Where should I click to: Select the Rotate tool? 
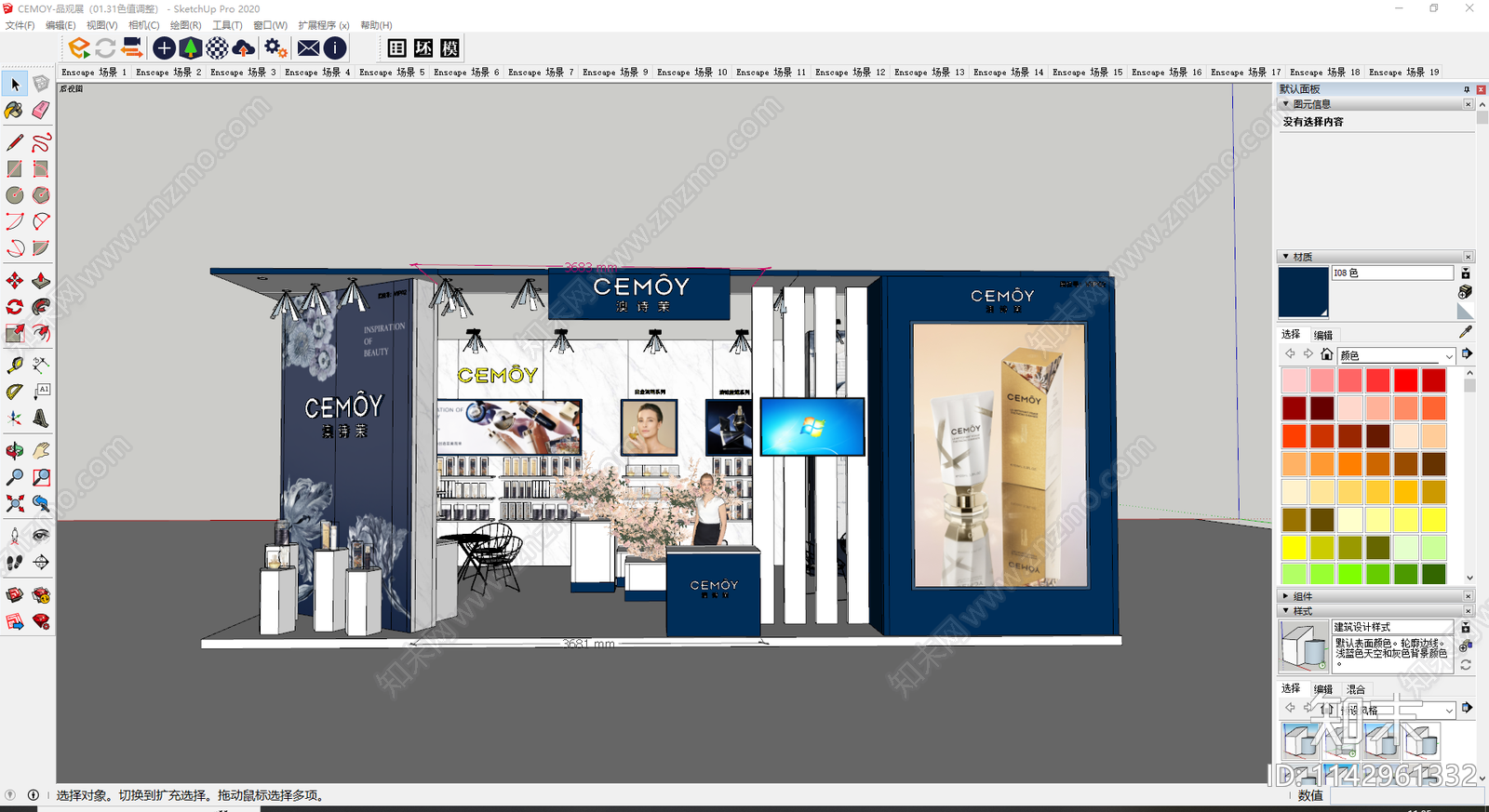(15, 306)
